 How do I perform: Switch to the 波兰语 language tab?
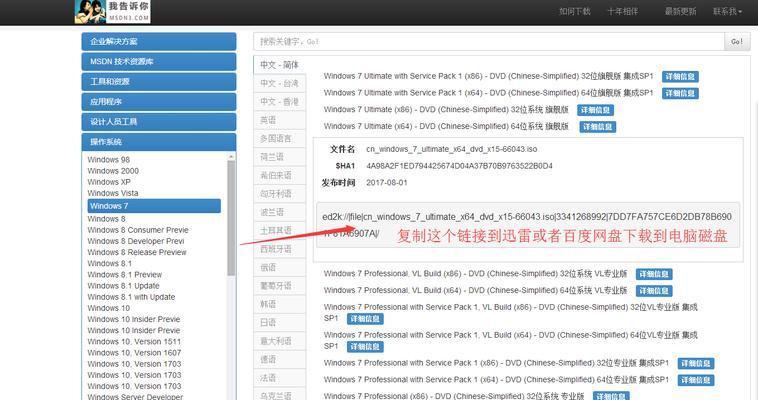[279, 212]
